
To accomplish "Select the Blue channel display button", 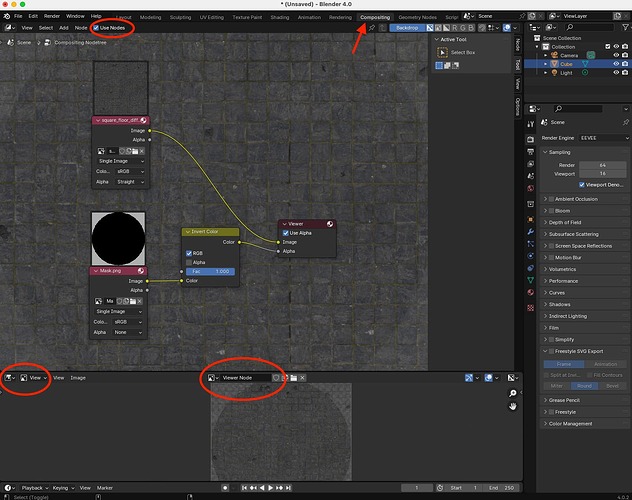I will (x=470, y=28).
